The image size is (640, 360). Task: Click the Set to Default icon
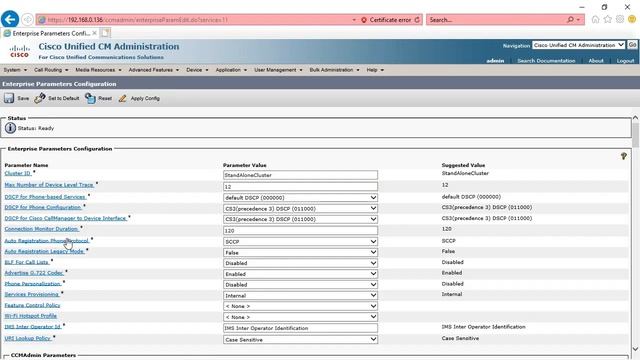[x=40, y=98]
